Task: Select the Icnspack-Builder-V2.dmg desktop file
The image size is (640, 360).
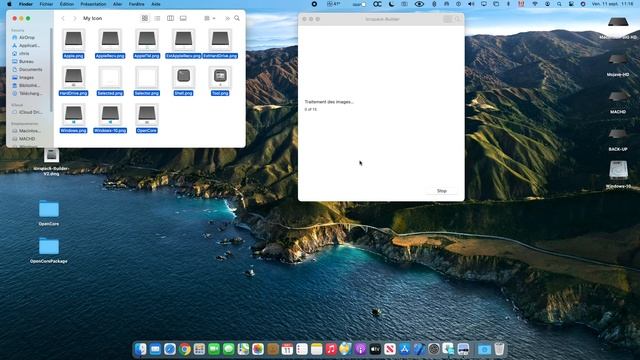Action: pyautogui.click(x=51, y=155)
